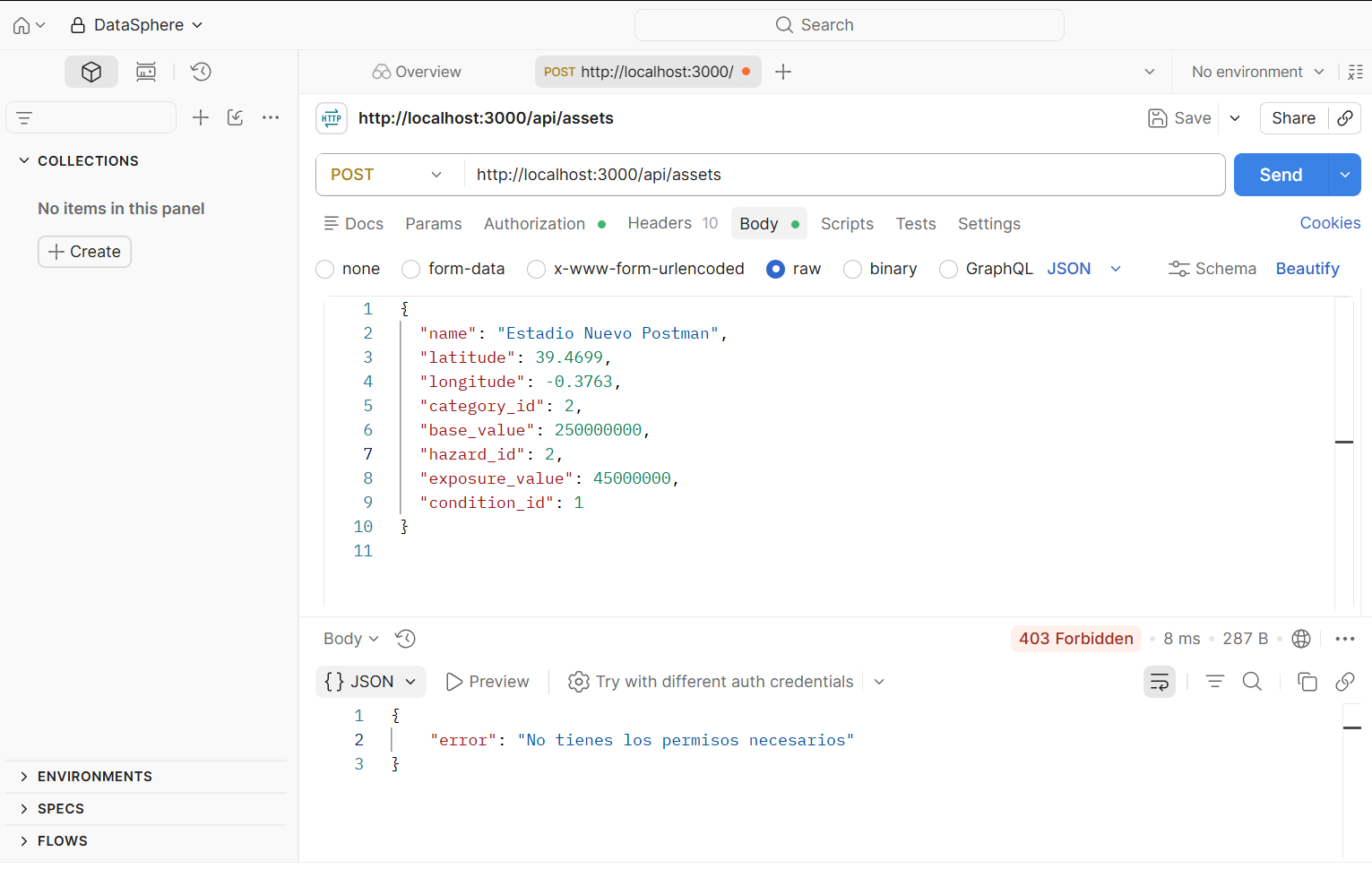Open the Environments icon in sidebar

click(146, 72)
